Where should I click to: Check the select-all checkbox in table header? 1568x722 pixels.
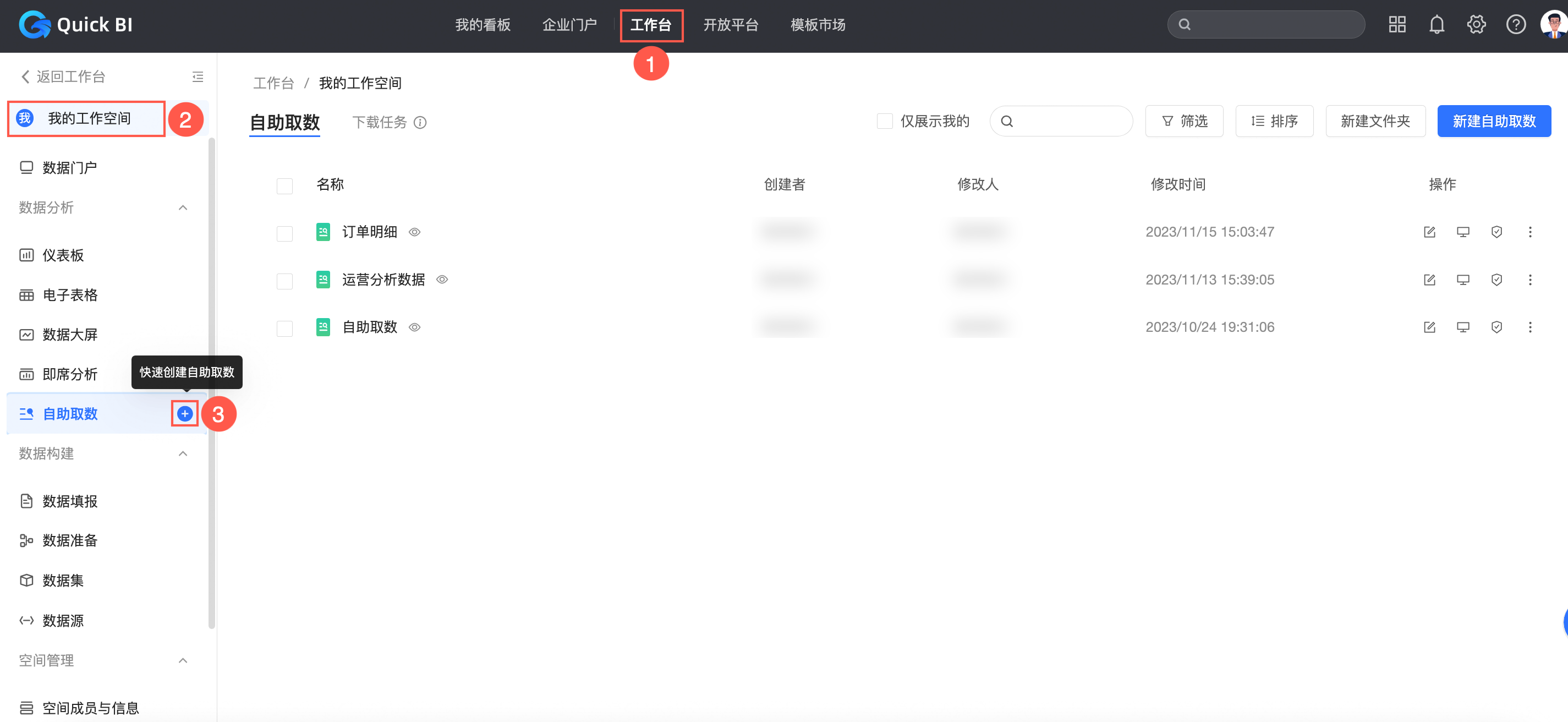(284, 185)
